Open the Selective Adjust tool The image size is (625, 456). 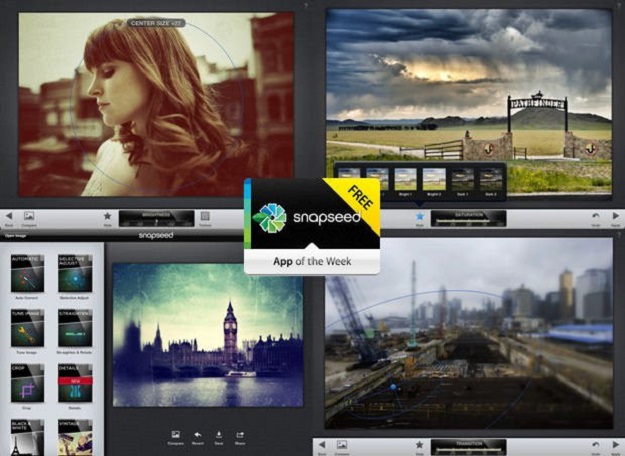point(75,277)
